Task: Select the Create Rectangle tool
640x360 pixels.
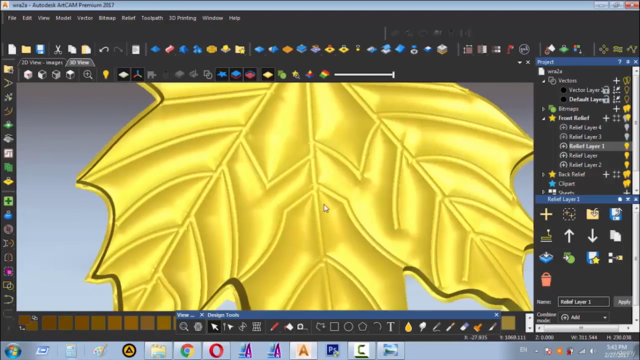Action: pos(334,327)
